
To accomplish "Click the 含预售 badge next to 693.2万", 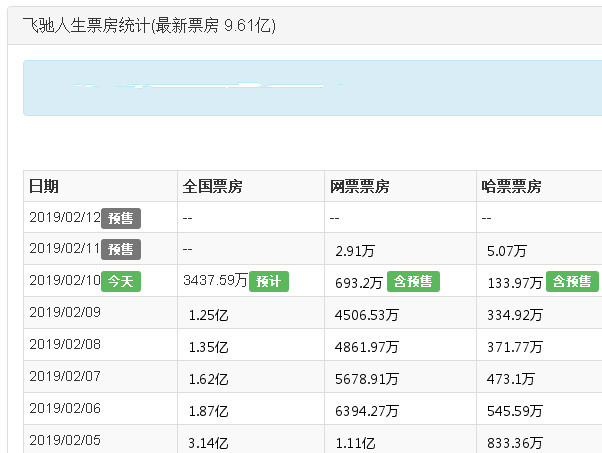I will click(x=413, y=281).
